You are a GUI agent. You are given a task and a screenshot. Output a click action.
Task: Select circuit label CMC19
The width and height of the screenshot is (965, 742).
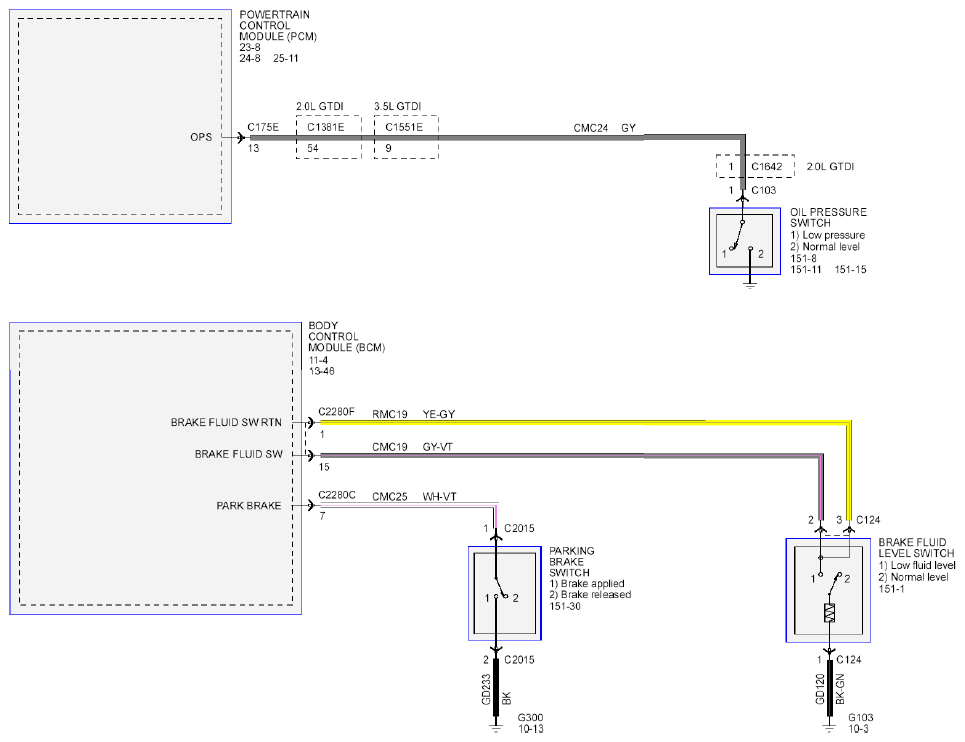390,447
